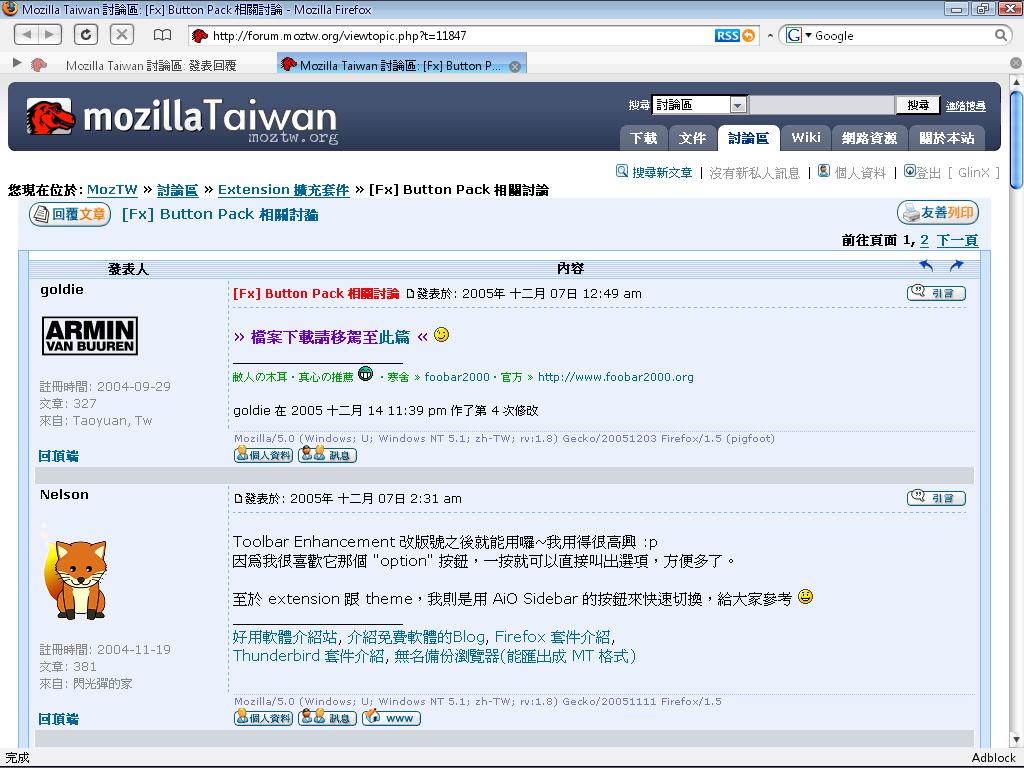Viewport: 1024px width, 768px height.
Task: Open the 好用軟體介紹站 signature link
Action: point(285,637)
